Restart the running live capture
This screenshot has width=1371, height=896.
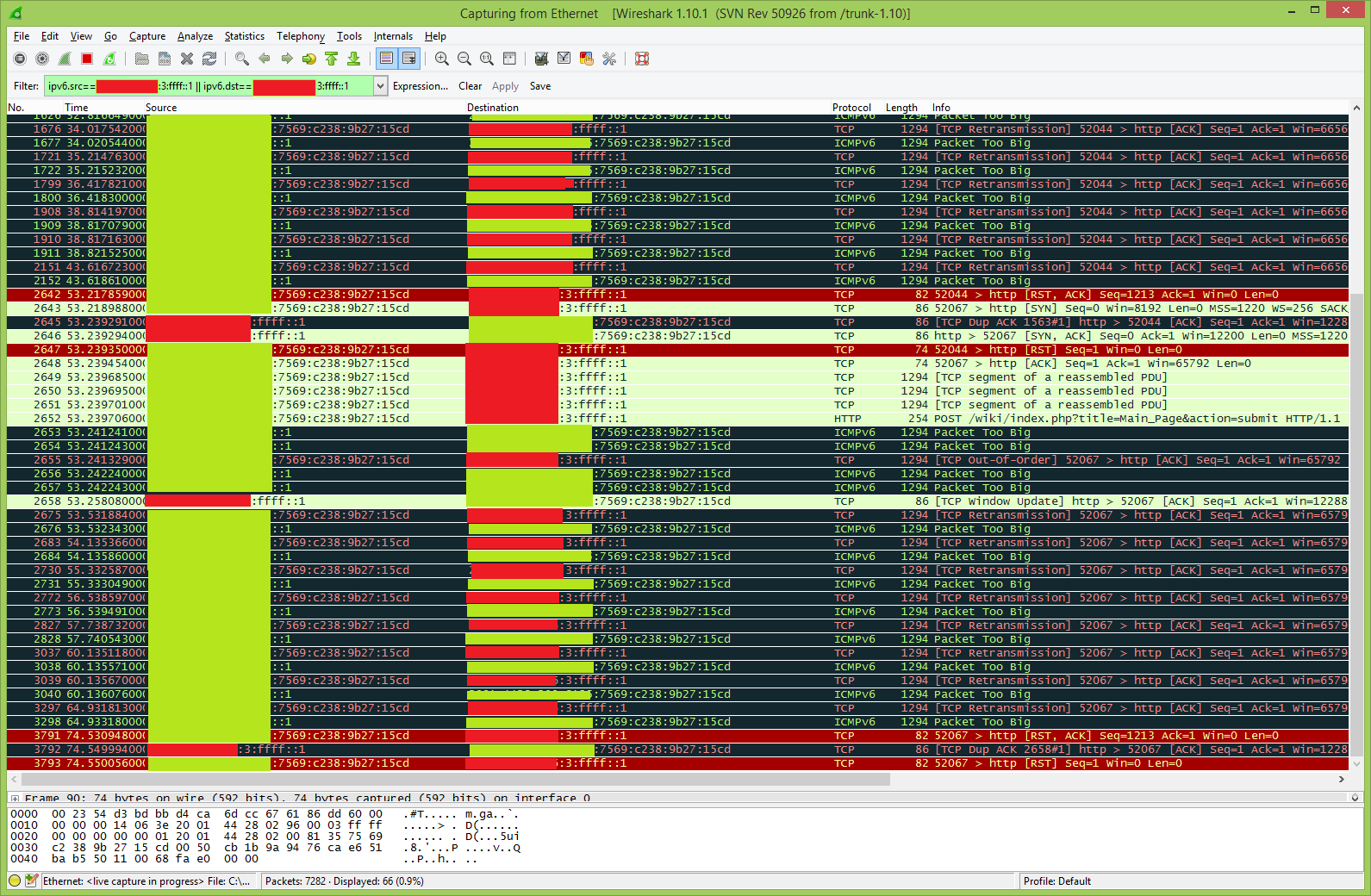109,59
